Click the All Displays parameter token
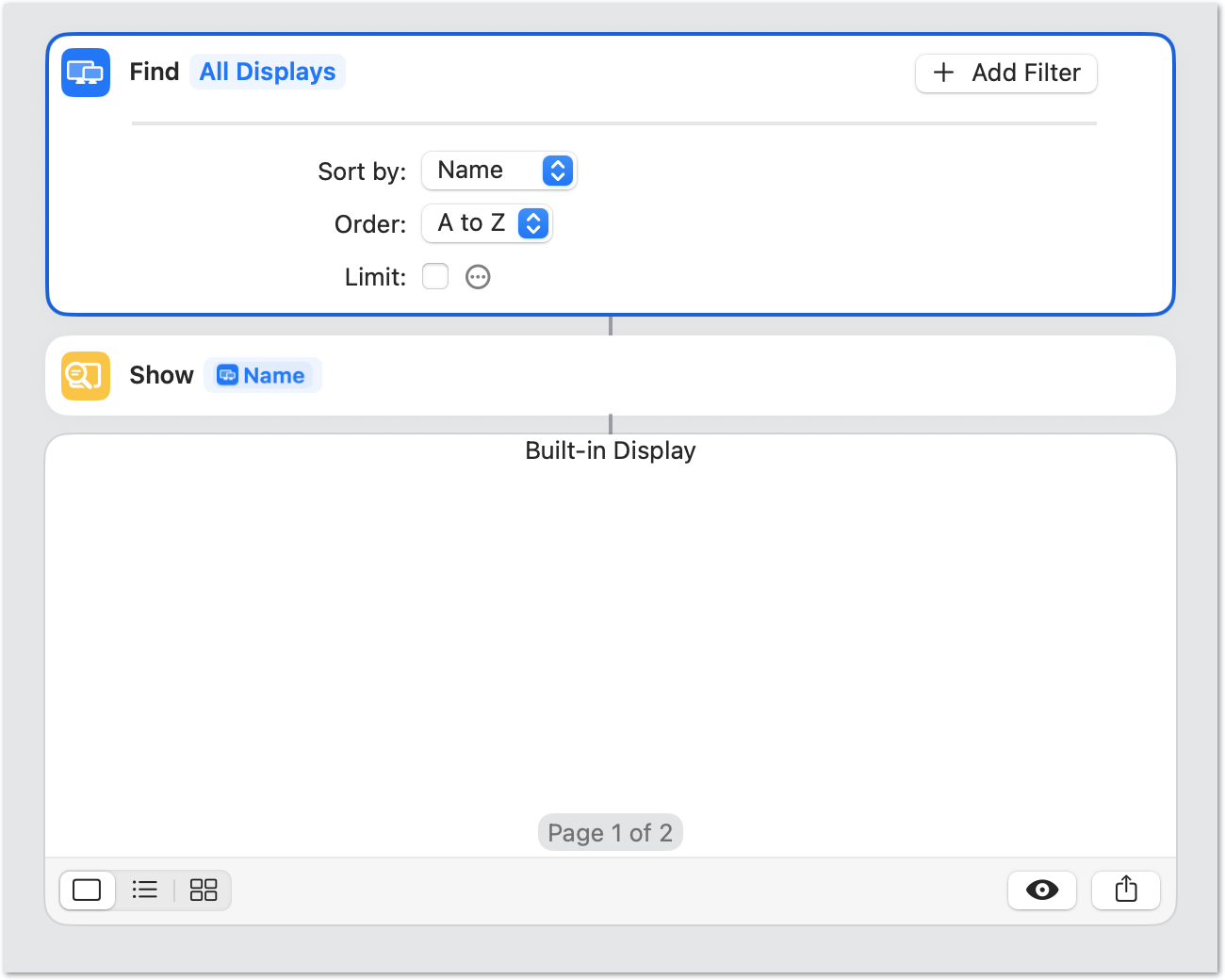The image size is (1225, 980). 268,72
